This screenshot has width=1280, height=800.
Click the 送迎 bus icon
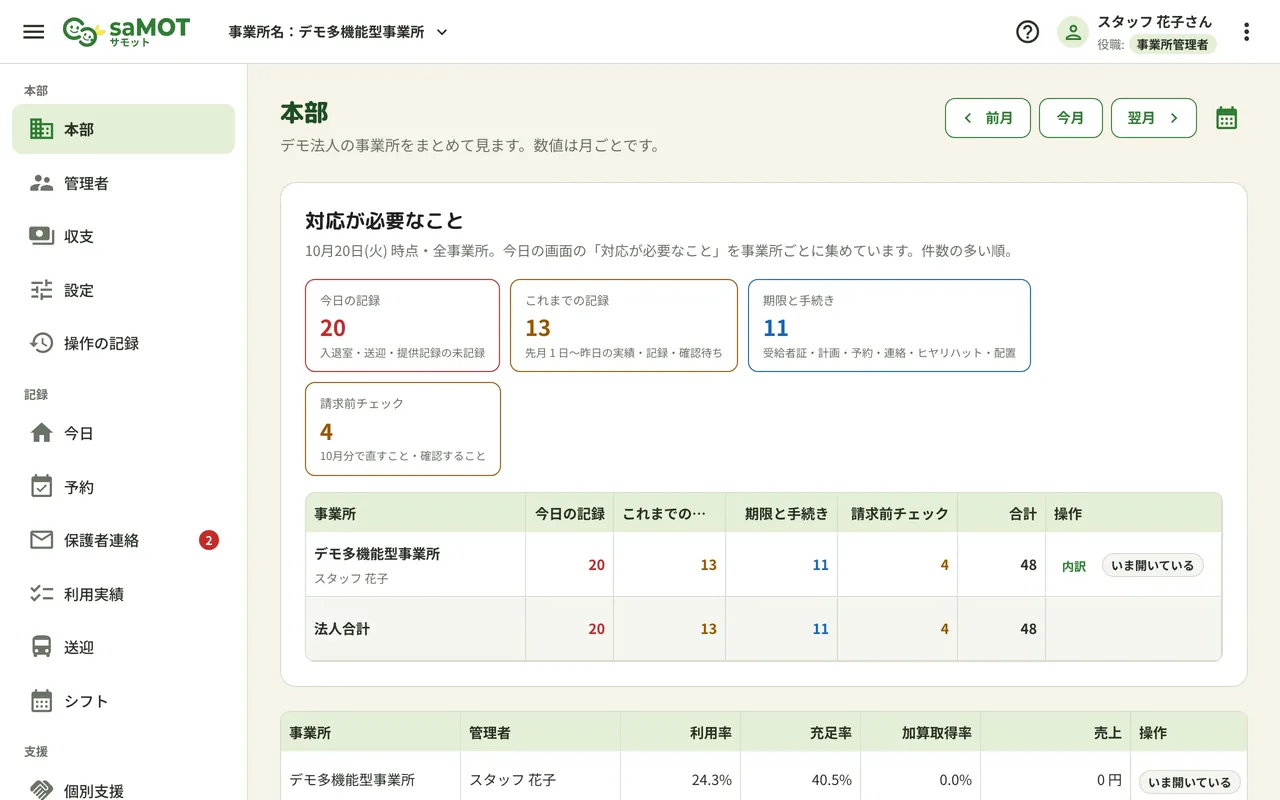click(41, 647)
